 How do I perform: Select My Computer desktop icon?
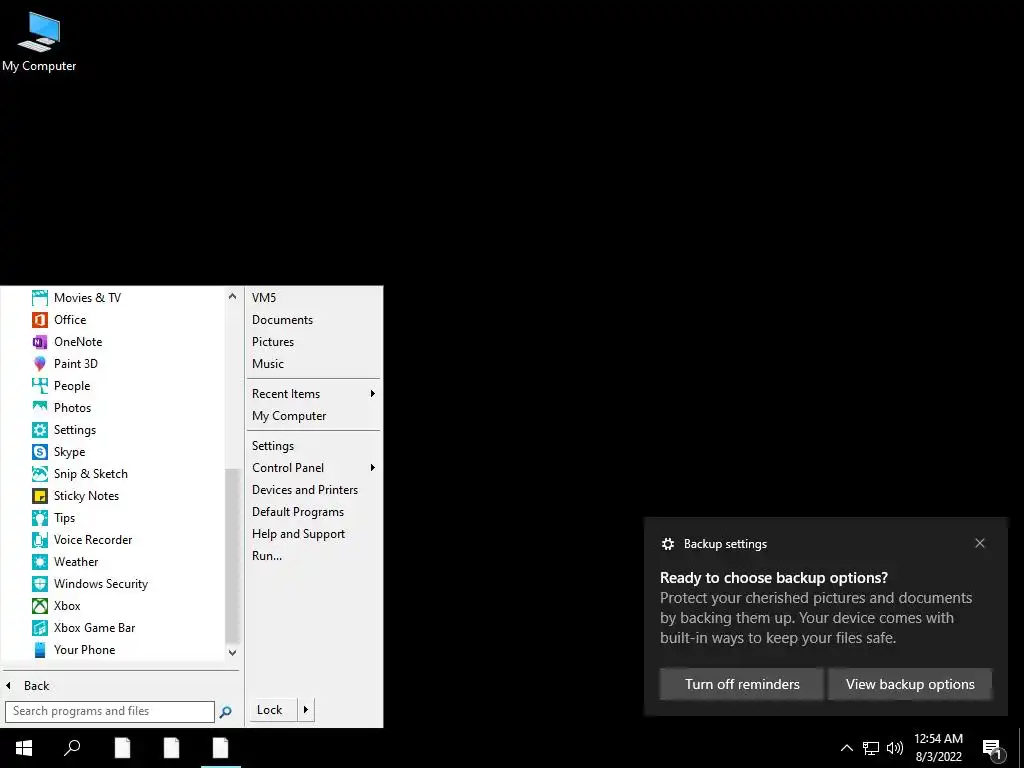39,41
